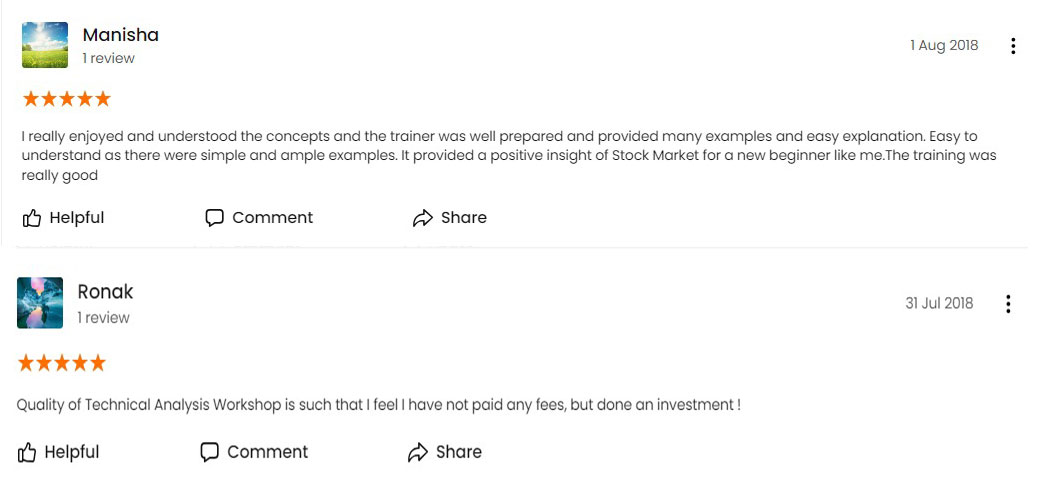Image resolution: width=1039 pixels, height=488 pixels.
Task: Open the three-dot menu on Manisha's review
Action: [x=1012, y=46]
